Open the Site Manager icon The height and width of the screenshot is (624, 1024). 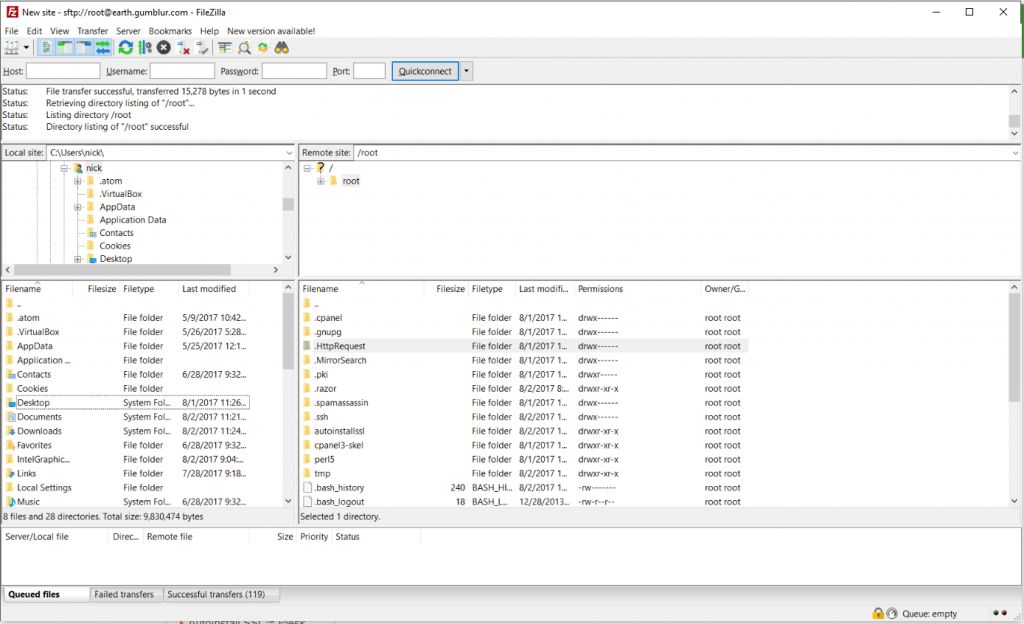[x=12, y=48]
